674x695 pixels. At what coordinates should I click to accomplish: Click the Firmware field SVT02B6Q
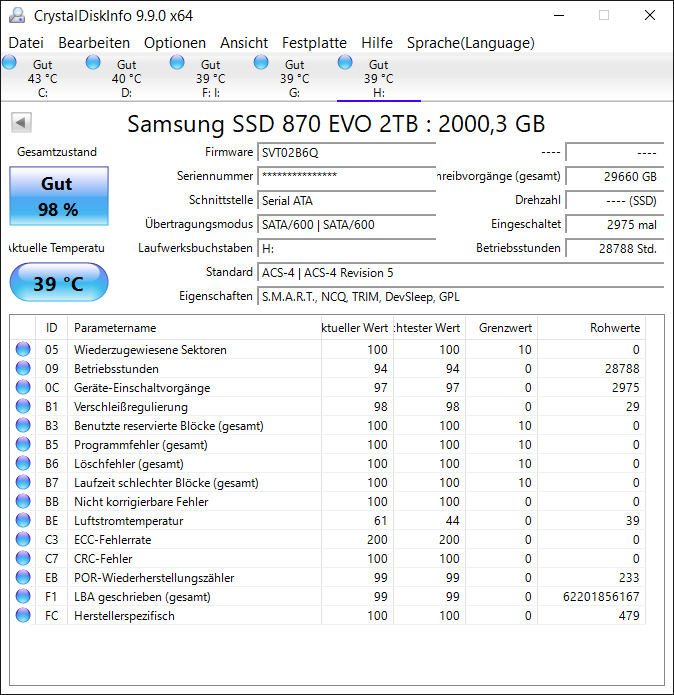(347, 152)
